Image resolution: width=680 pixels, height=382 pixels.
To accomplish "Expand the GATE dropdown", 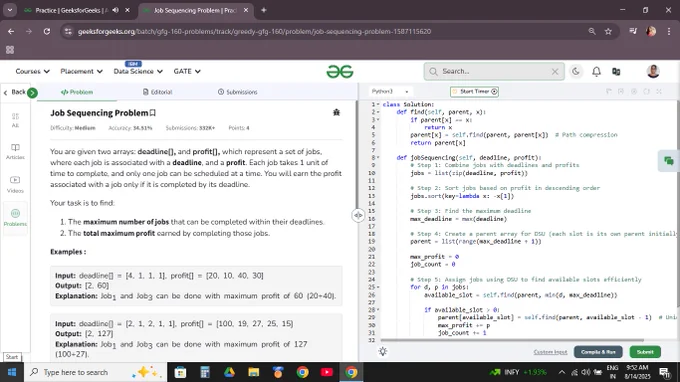I will point(187,71).
